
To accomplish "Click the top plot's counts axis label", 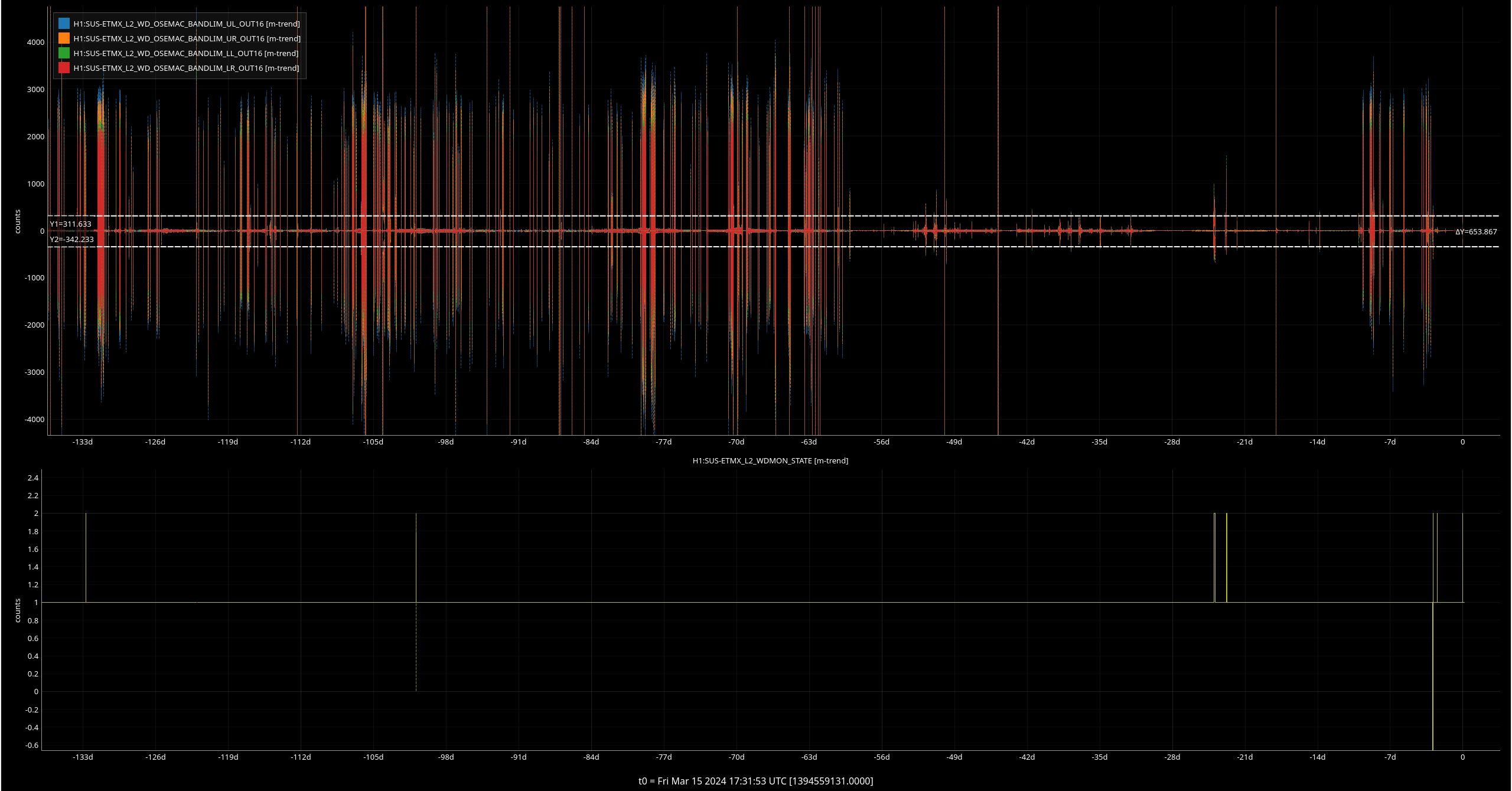I will (x=18, y=221).
